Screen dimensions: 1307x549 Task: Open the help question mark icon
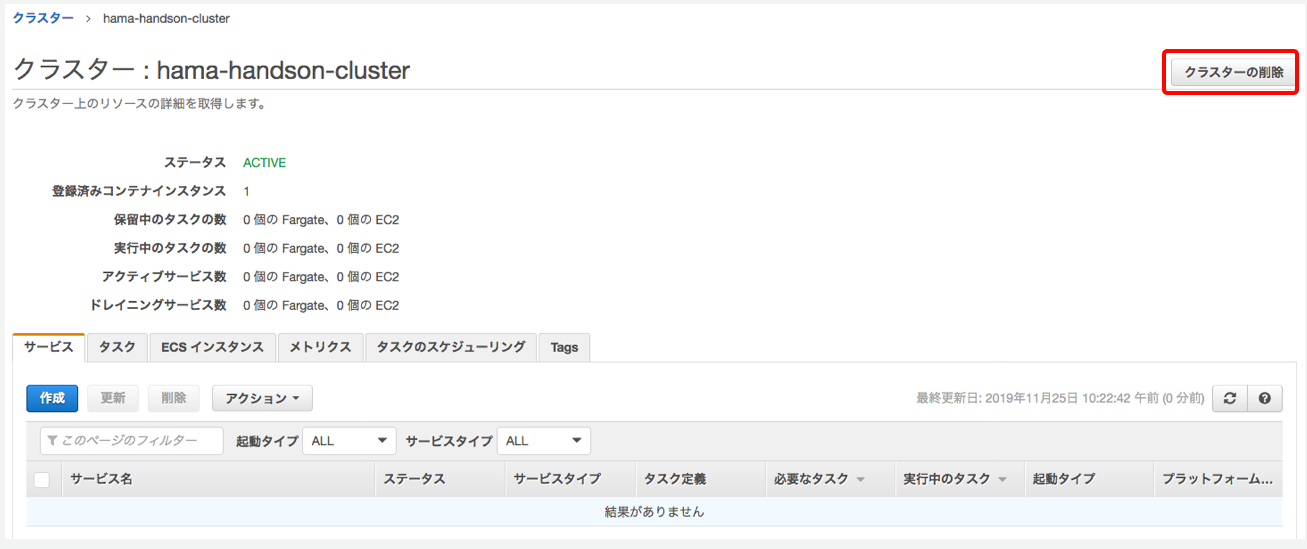click(1265, 398)
